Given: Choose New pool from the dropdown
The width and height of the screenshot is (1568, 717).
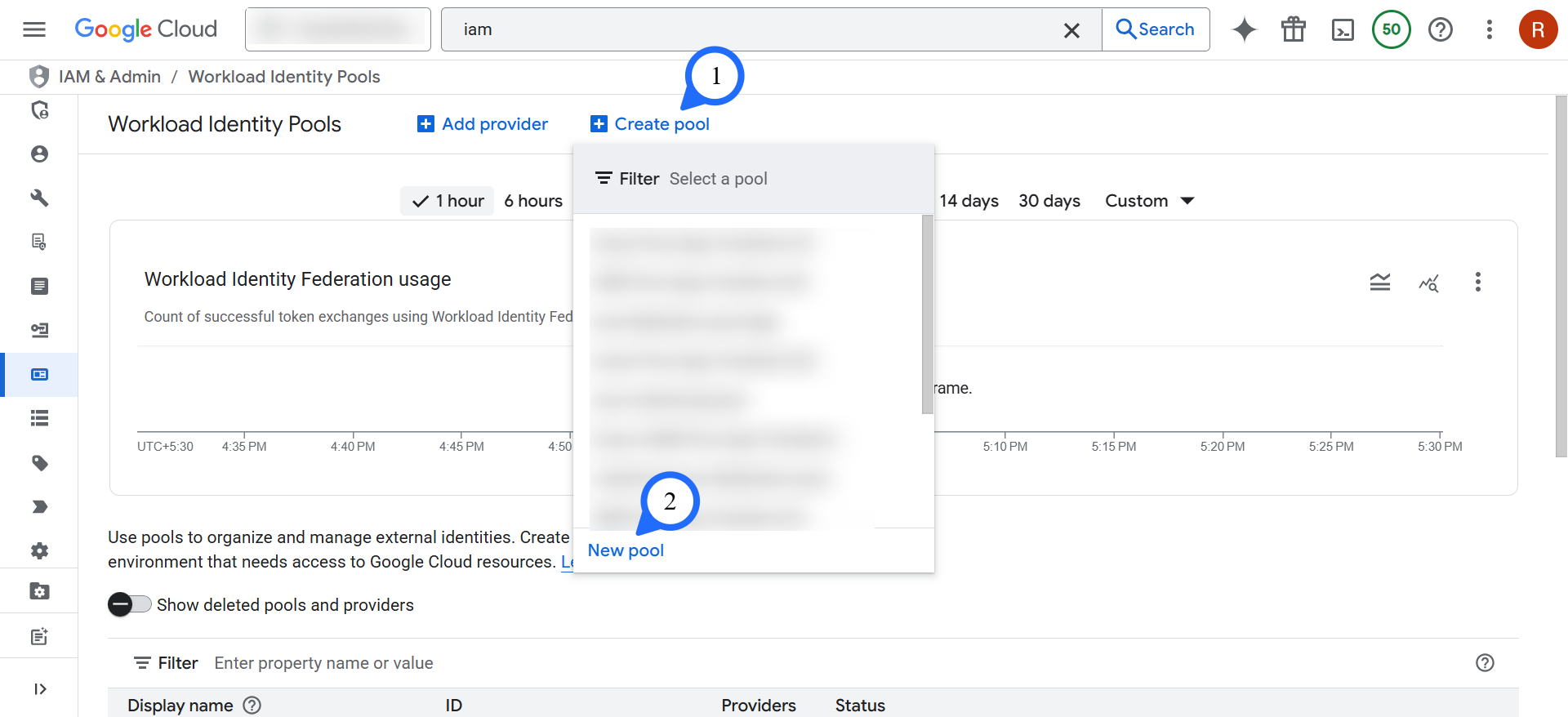Looking at the screenshot, I should tap(626, 550).
